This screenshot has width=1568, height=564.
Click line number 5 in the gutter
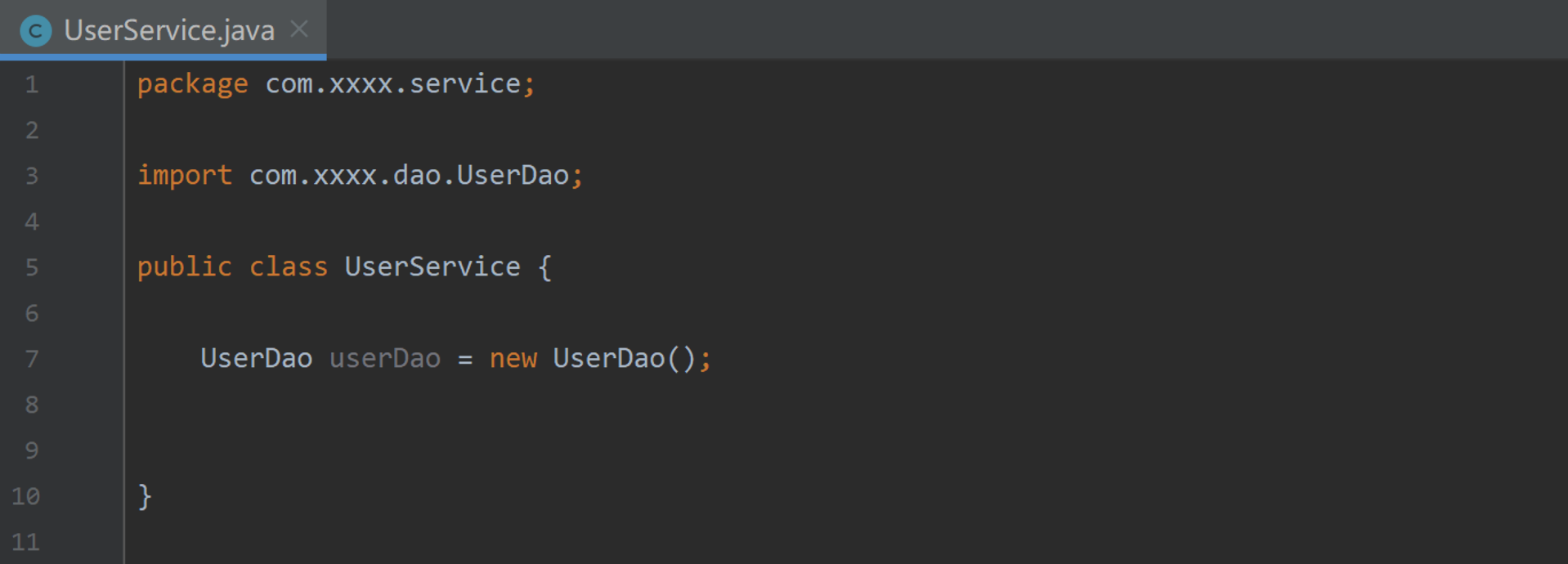32,267
